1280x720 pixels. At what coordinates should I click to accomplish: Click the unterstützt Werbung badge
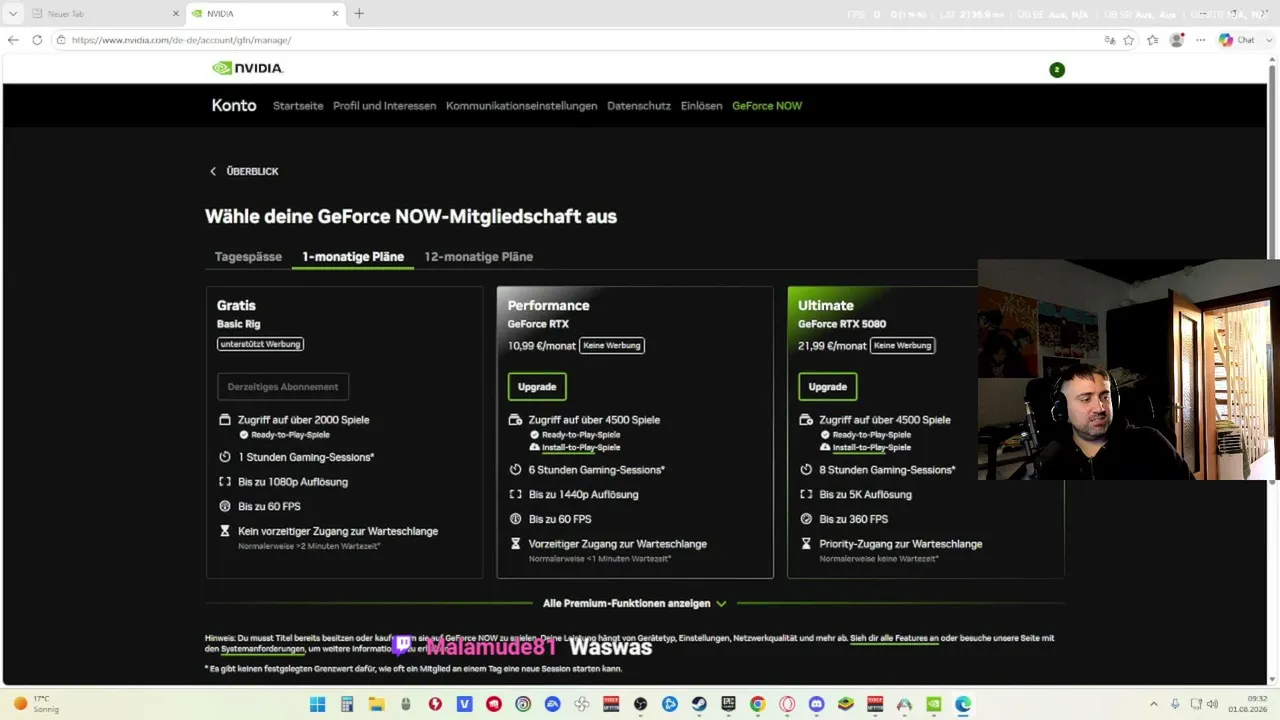pos(260,344)
